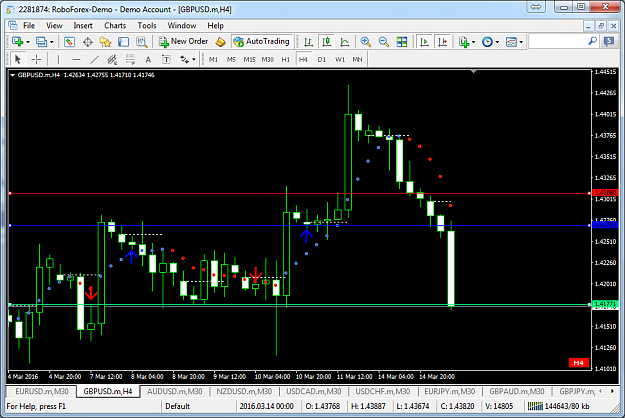Click the green 1.41771 price level label
The image size is (625, 418).
click(605, 304)
